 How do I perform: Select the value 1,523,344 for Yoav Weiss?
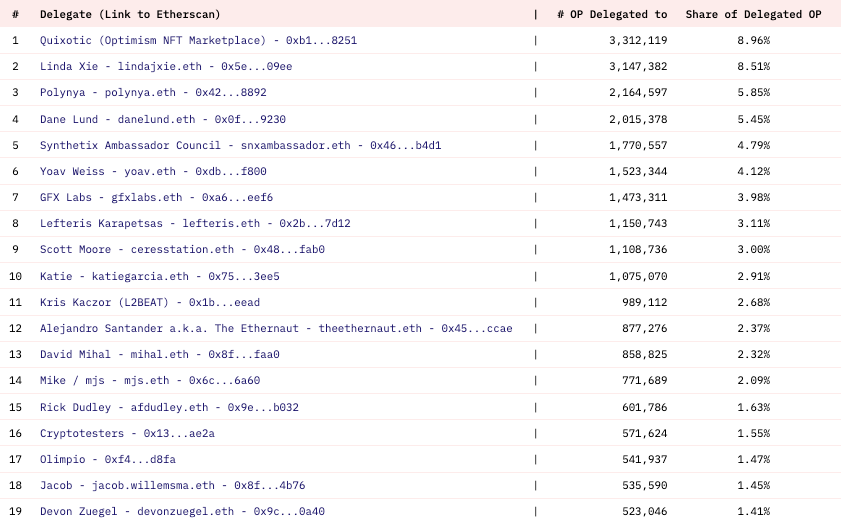click(x=638, y=172)
